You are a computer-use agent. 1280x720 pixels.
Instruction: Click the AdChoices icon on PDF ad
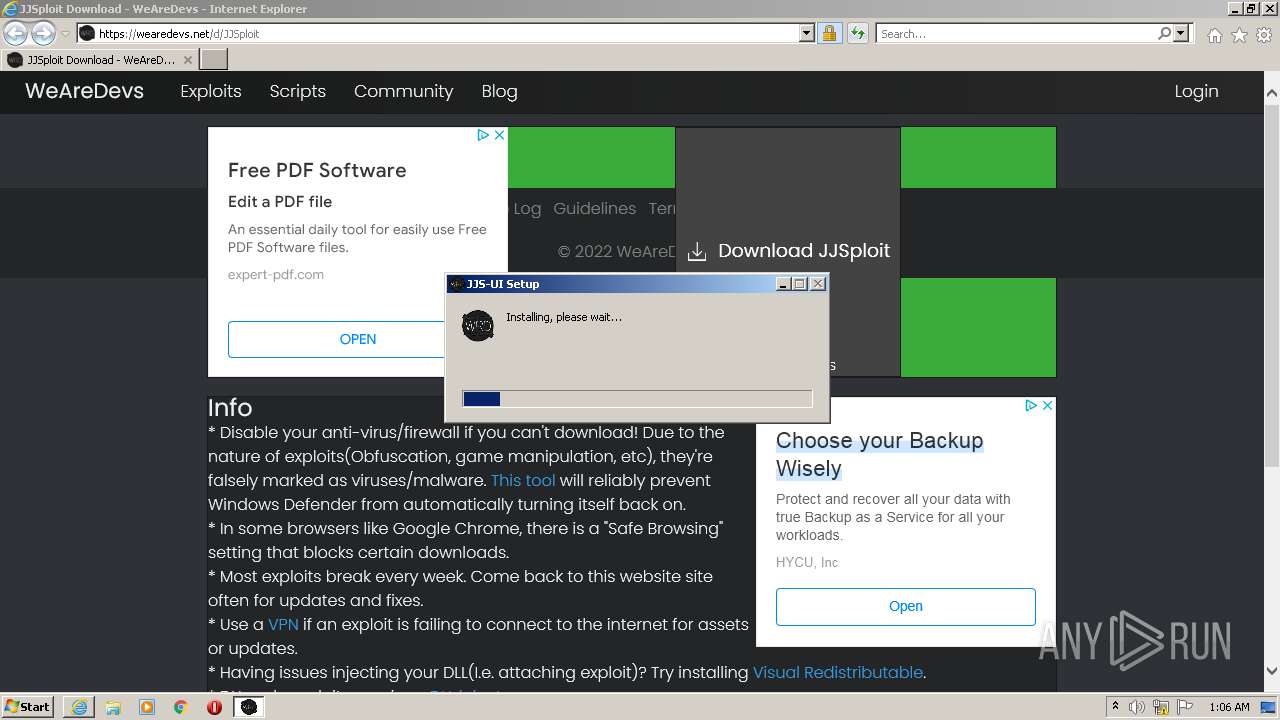click(x=483, y=135)
